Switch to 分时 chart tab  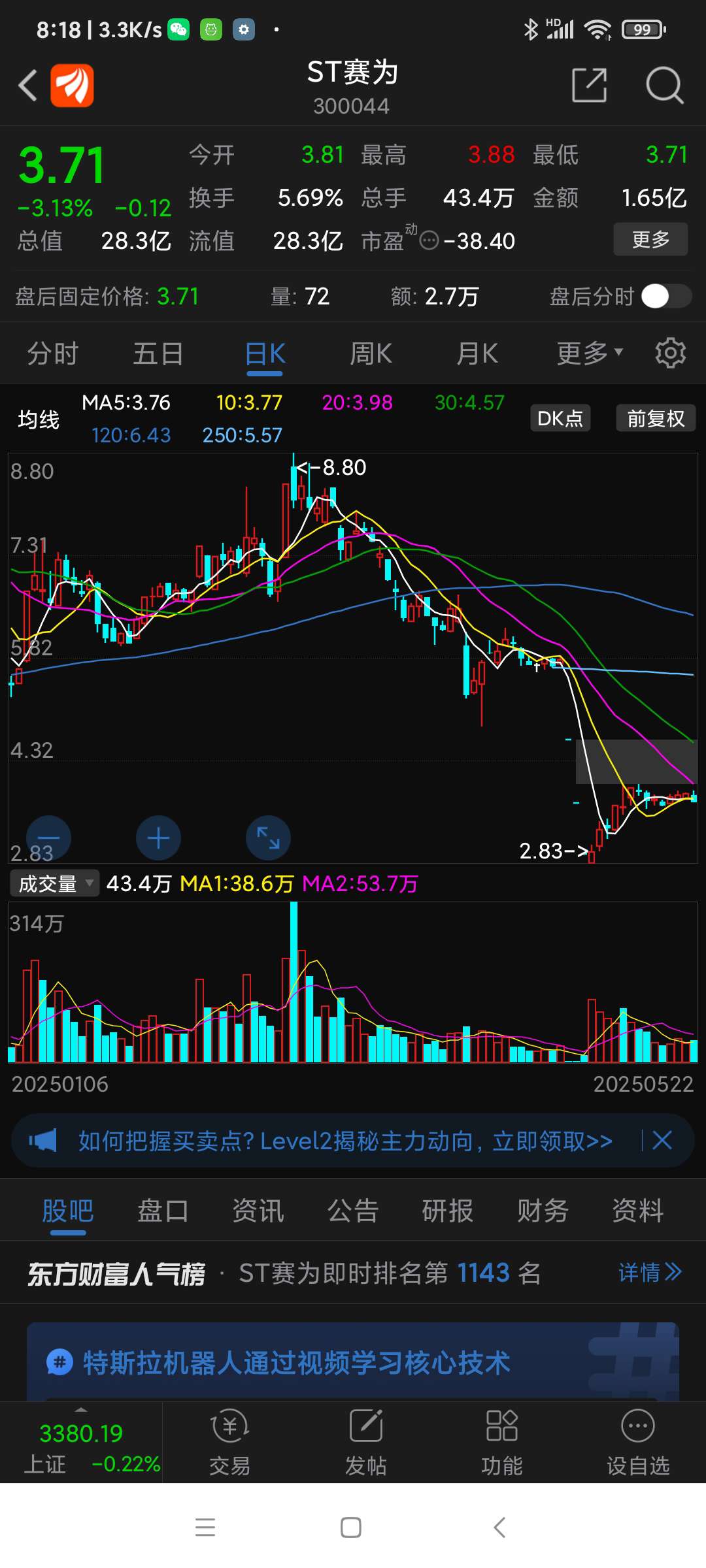pos(52,353)
